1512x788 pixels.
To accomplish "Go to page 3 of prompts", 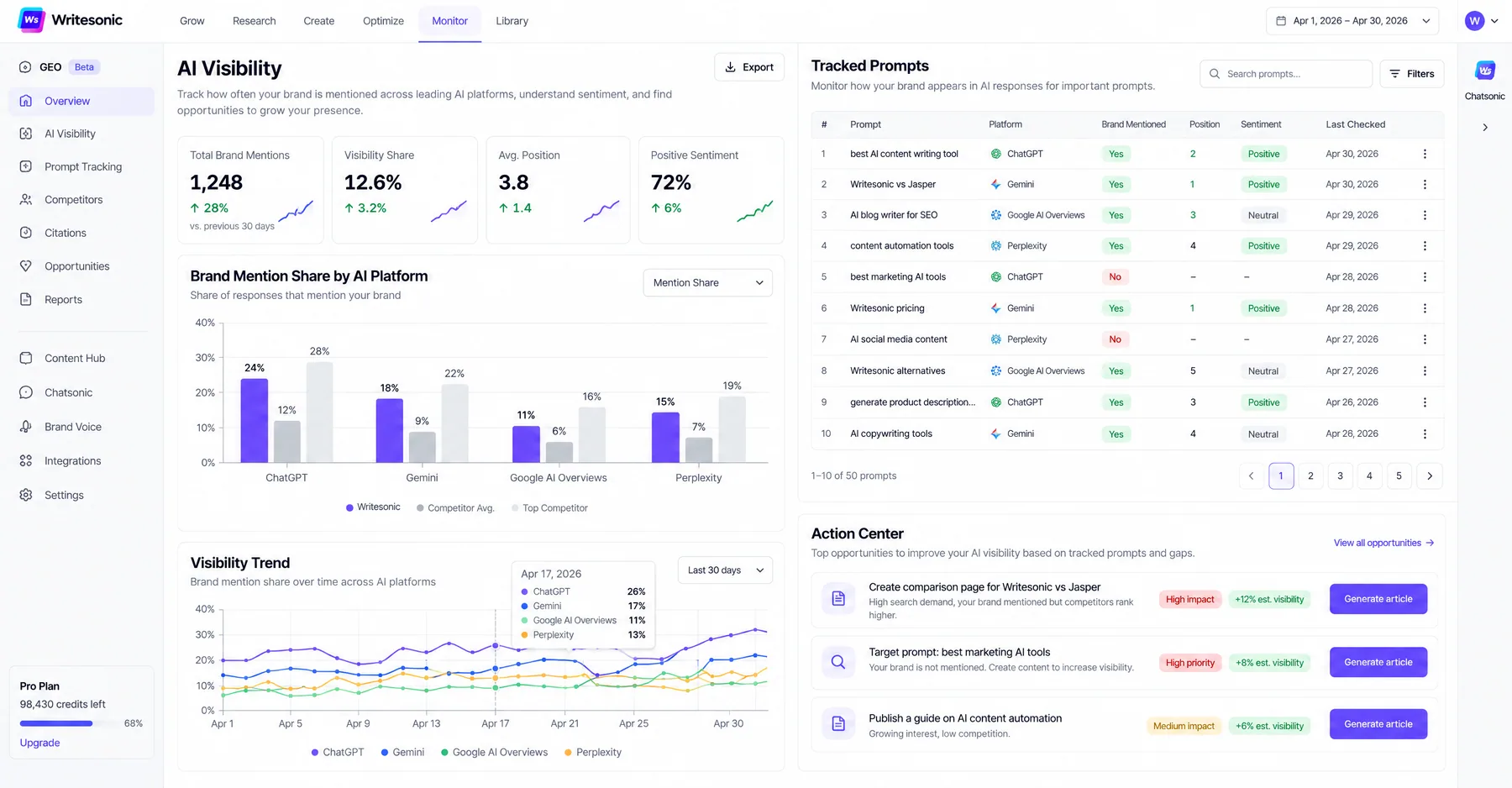I will 1340,476.
